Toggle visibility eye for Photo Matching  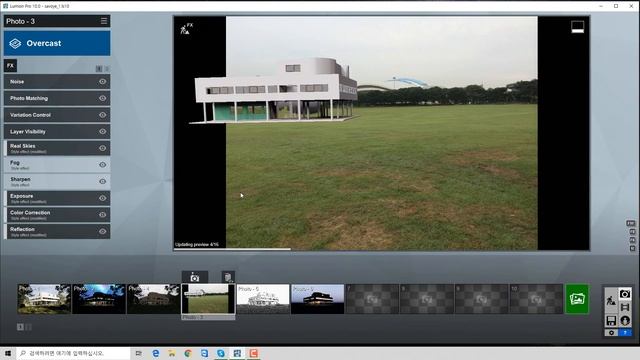[102, 98]
